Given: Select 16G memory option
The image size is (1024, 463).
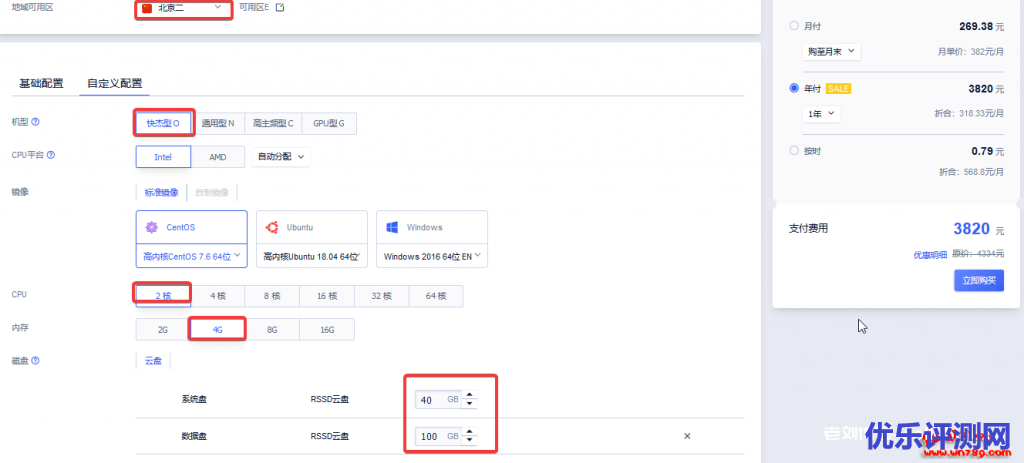Looking at the screenshot, I should (x=327, y=330).
